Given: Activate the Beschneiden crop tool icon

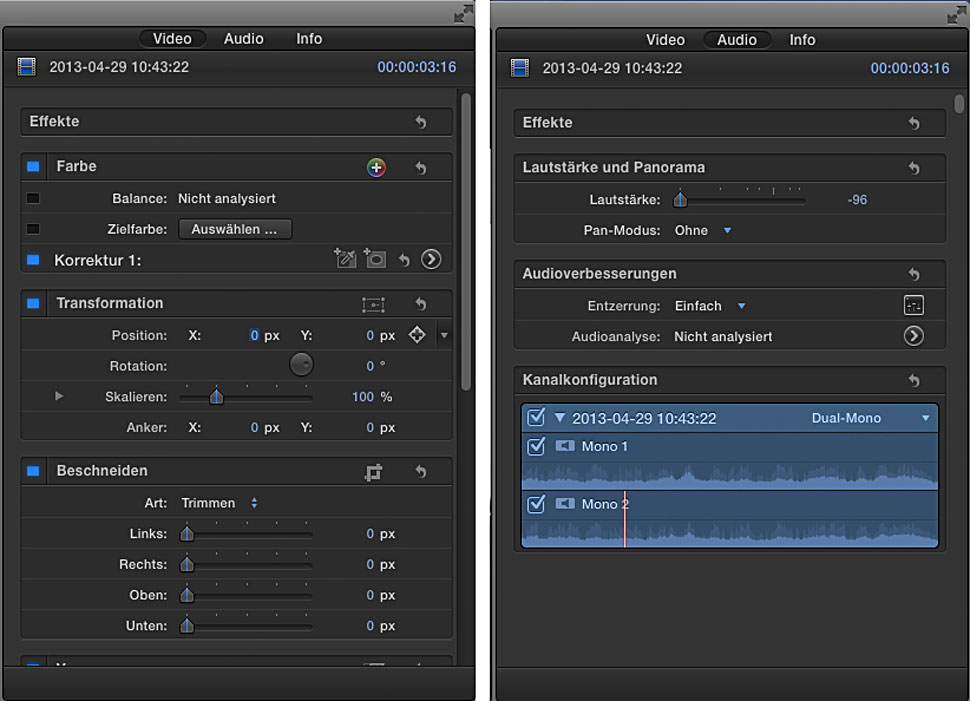Looking at the screenshot, I should [x=373, y=472].
